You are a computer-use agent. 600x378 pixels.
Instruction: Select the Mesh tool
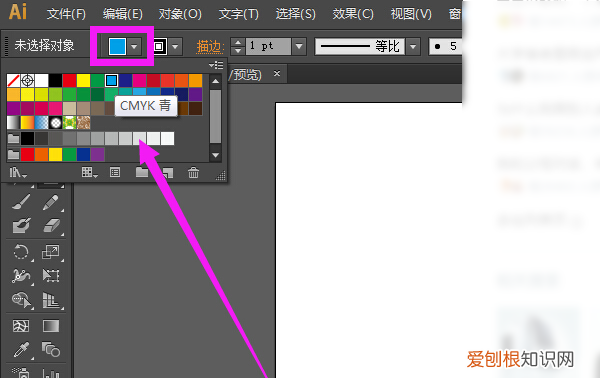[x=21, y=326]
